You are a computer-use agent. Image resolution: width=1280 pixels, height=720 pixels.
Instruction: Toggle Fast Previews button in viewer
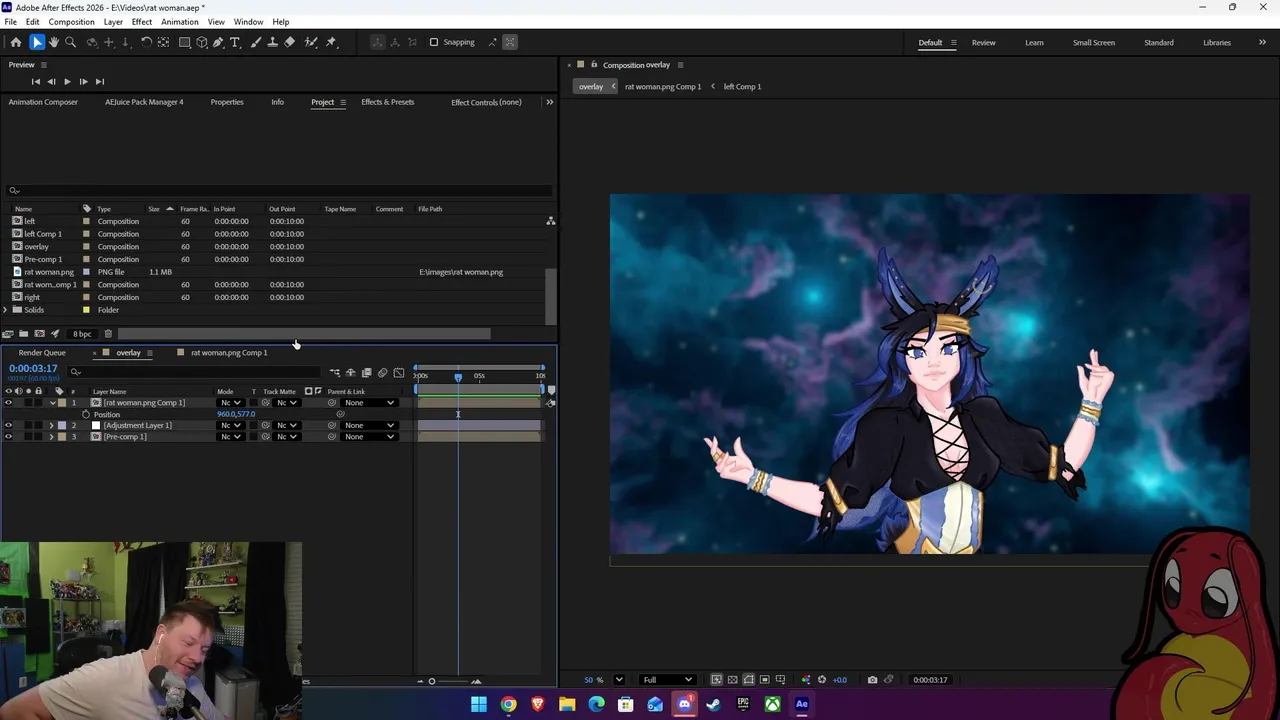[x=716, y=680]
